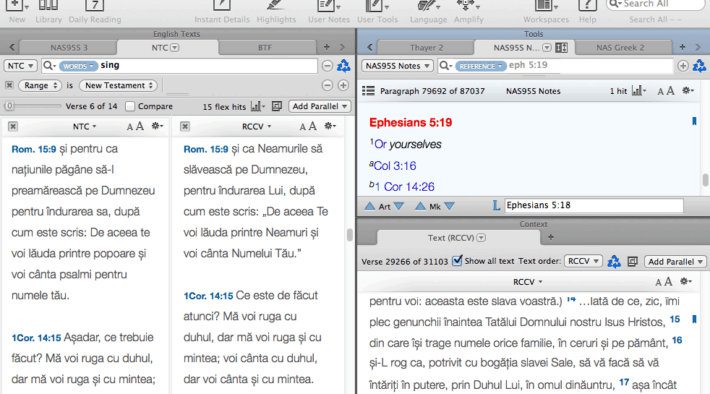The width and height of the screenshot is (710, 394).
Task: Go to previous mark with Mk up
Action: (420, 206)
